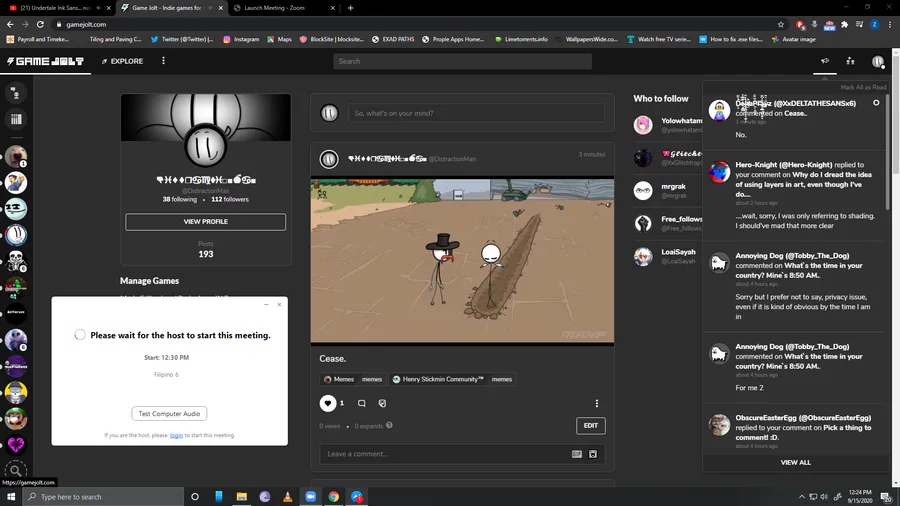Screen dimensions: 900x506
Task: Show hidden tray icons chevron
Action: pos(802,497)
